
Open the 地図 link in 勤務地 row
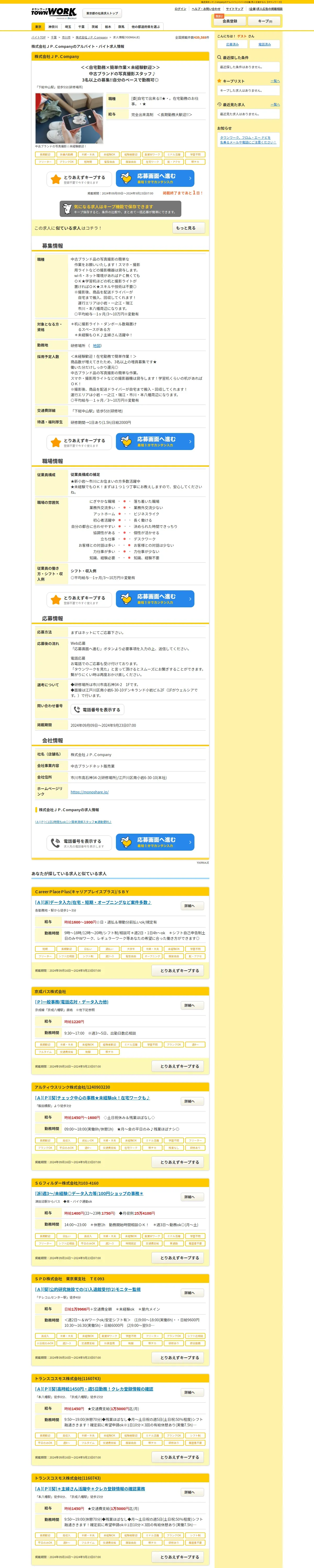[x=97, y=345]
